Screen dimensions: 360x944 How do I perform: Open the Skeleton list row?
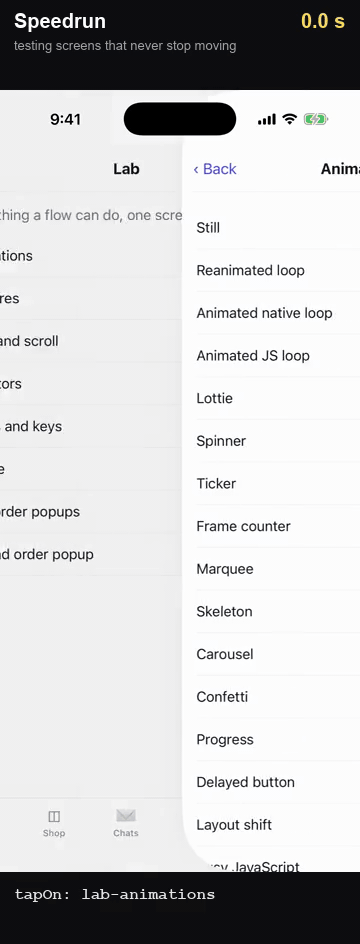[271, 612]
